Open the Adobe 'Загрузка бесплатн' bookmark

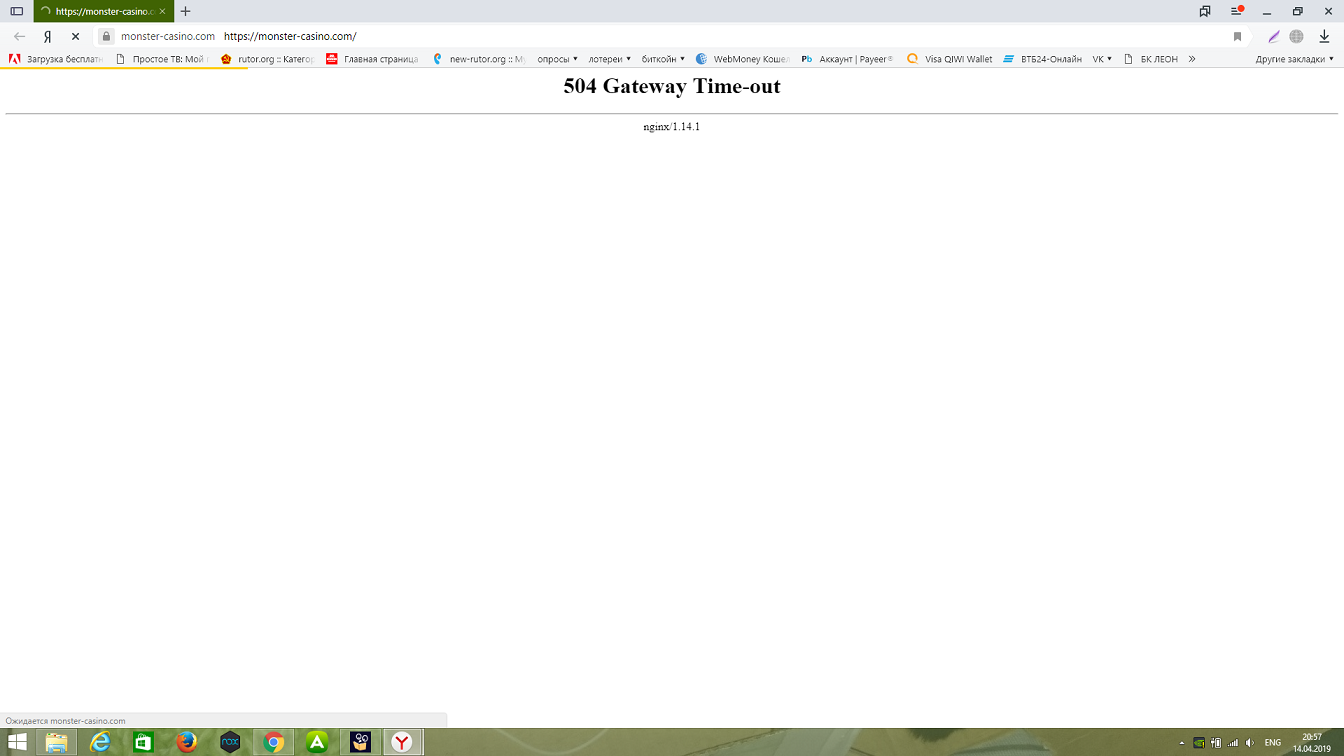tap(56, 59)
